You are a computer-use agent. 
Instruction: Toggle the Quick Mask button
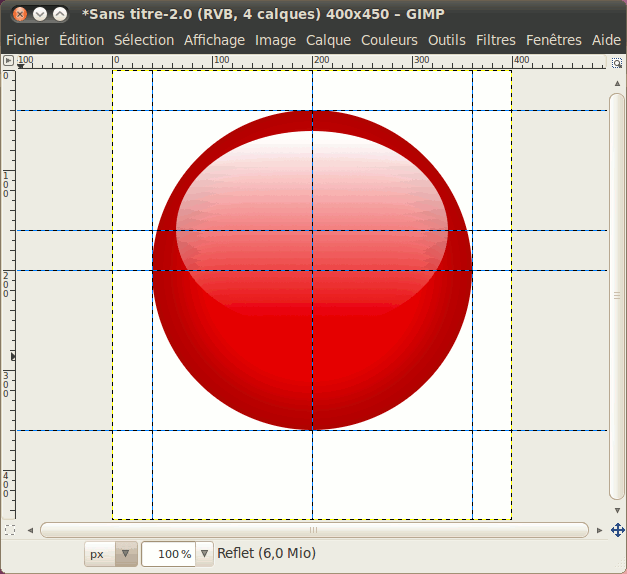tap(9, 529)
